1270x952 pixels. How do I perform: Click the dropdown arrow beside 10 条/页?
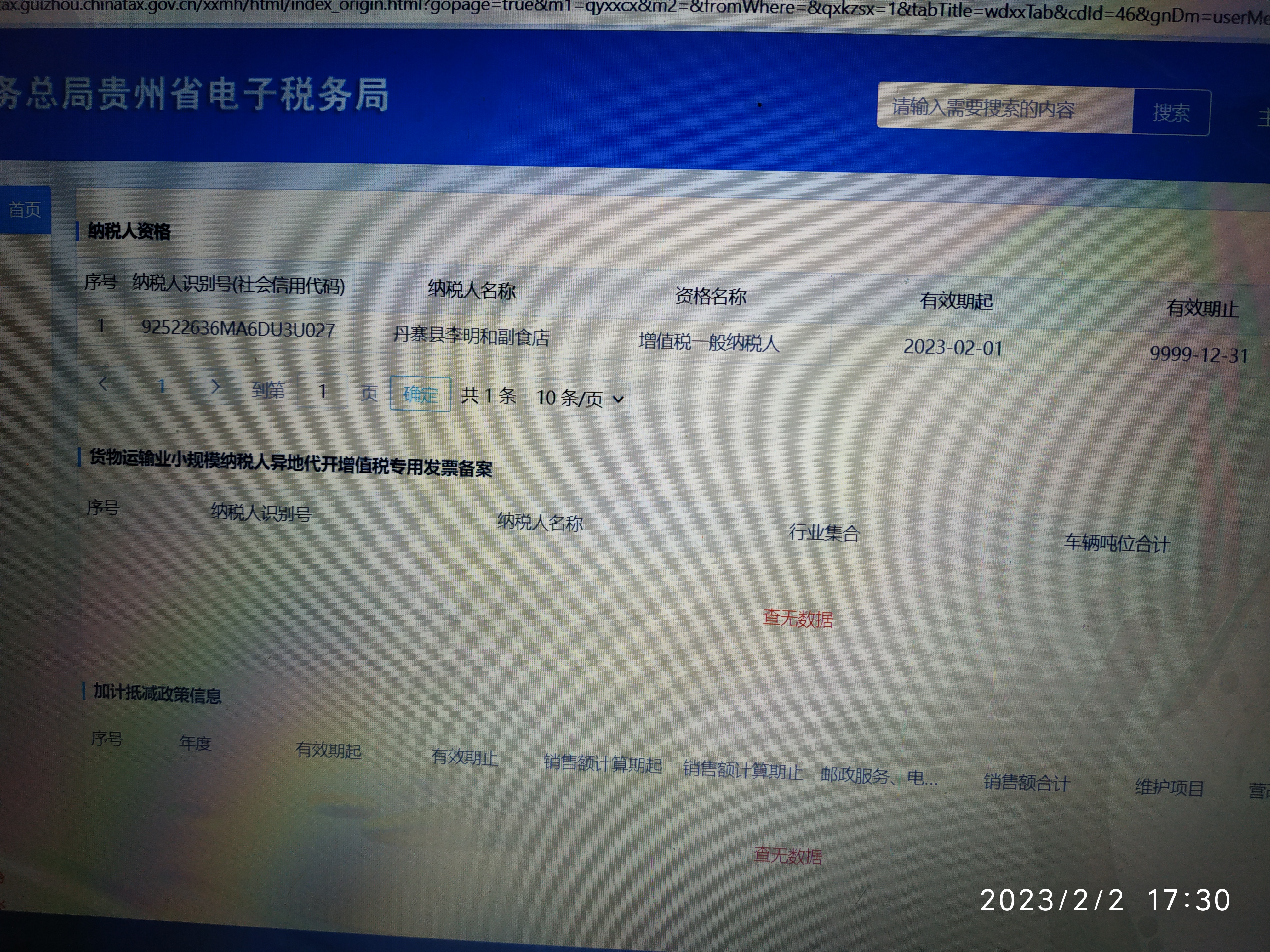(618, 399)
